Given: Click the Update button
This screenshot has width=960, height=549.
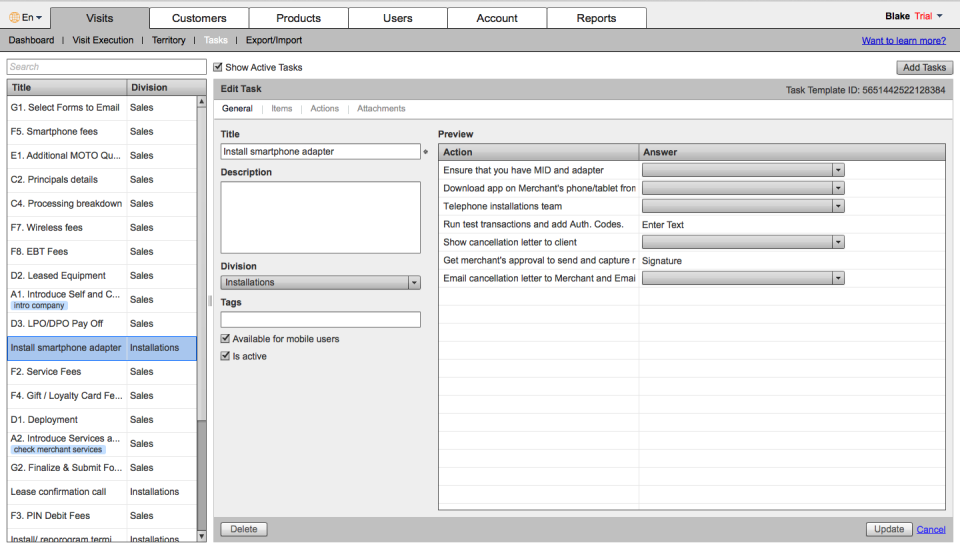Looking at the screenshot, I should pyautogui.click(x=888, y=529).
